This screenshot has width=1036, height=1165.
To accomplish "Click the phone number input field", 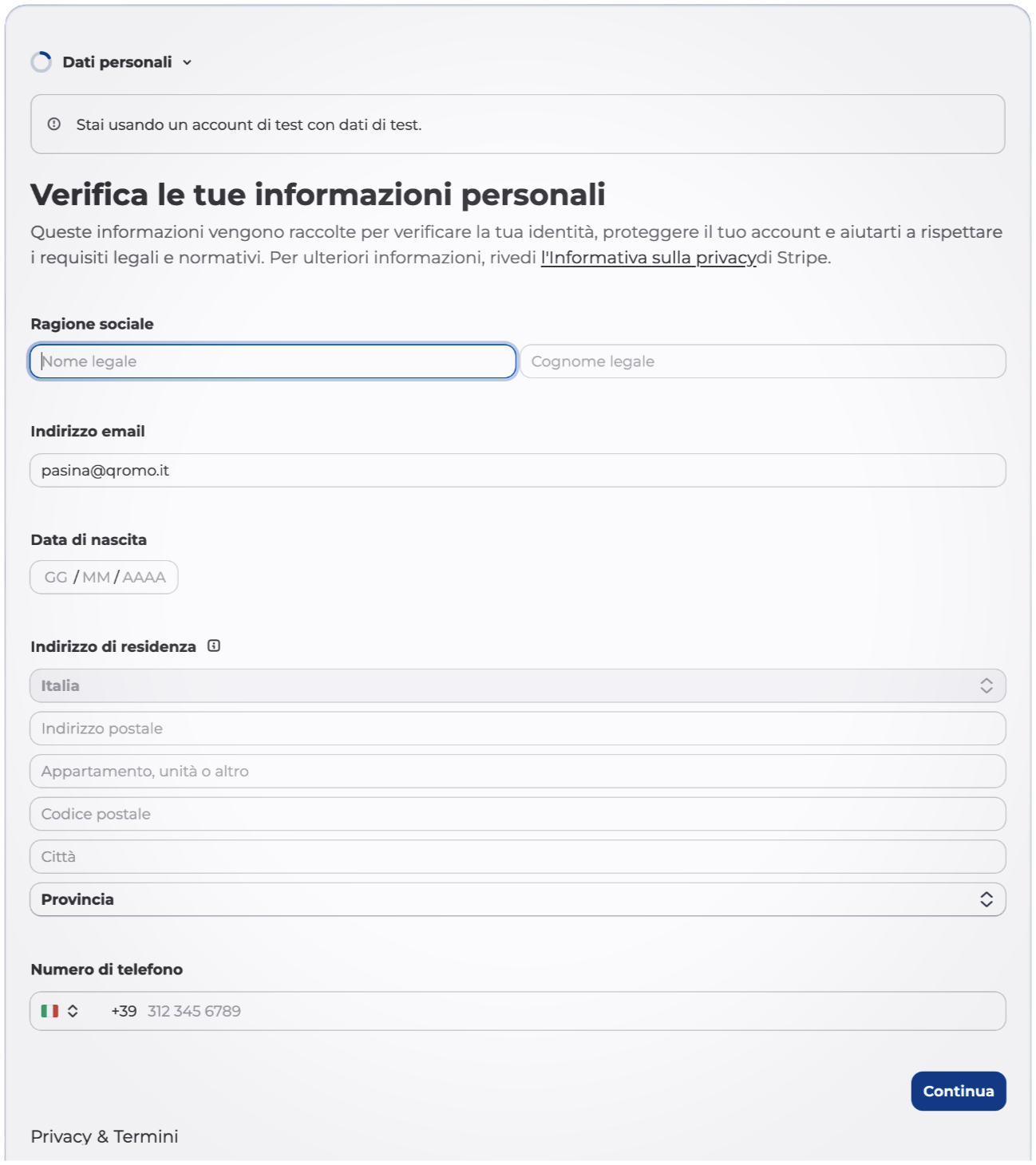I will click(x=559, y=1011).
